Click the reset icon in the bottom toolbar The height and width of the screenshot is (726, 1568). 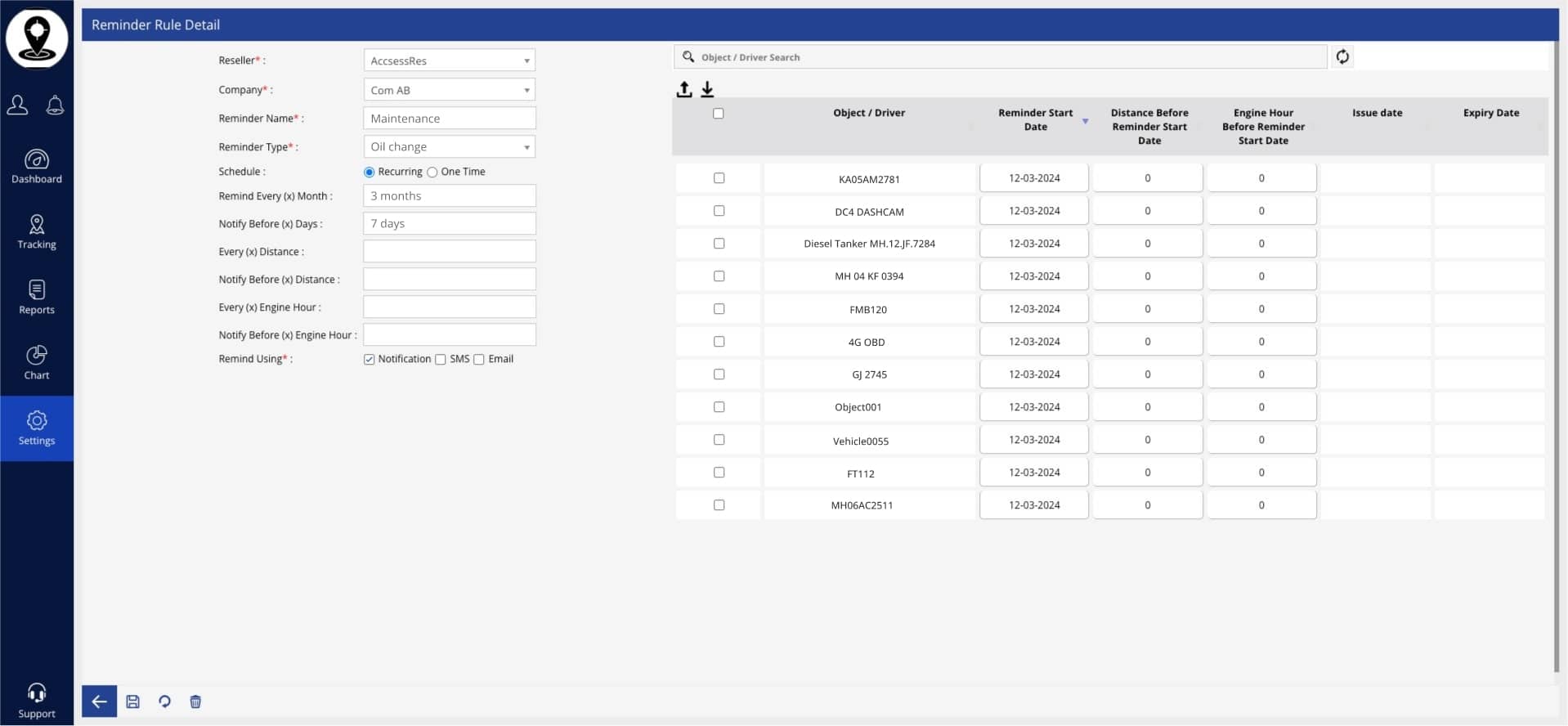click(164, 701)
